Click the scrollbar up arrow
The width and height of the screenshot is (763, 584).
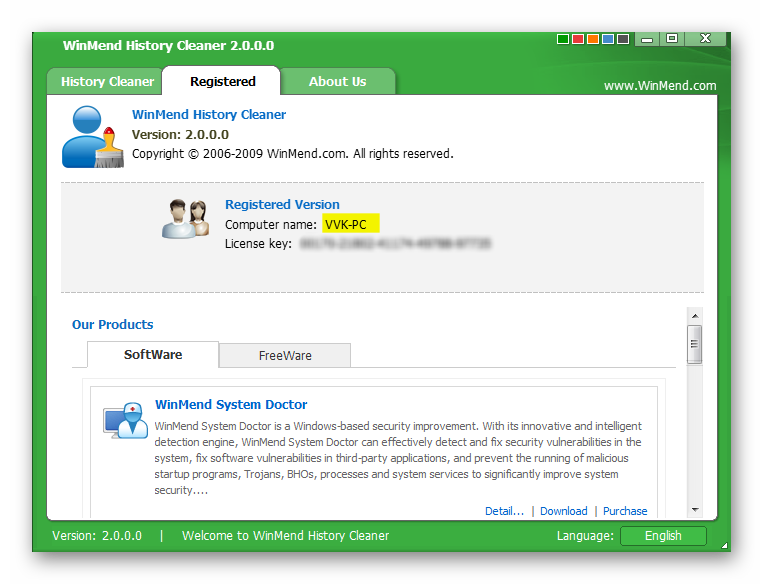(x=695, y=316)
